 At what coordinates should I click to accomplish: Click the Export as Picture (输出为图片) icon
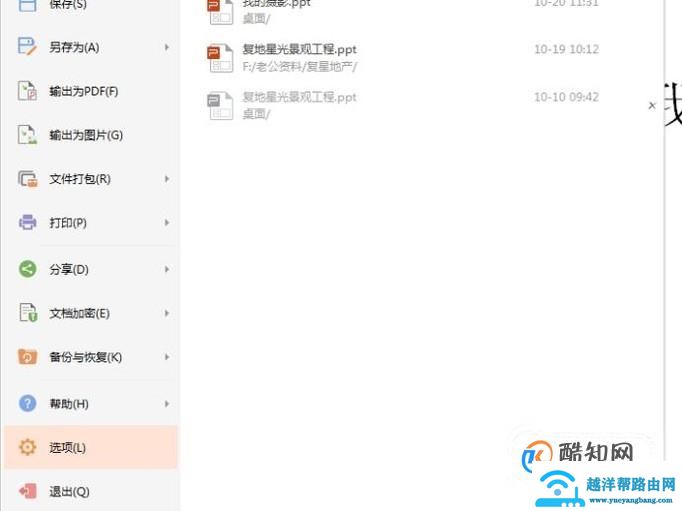27,135
